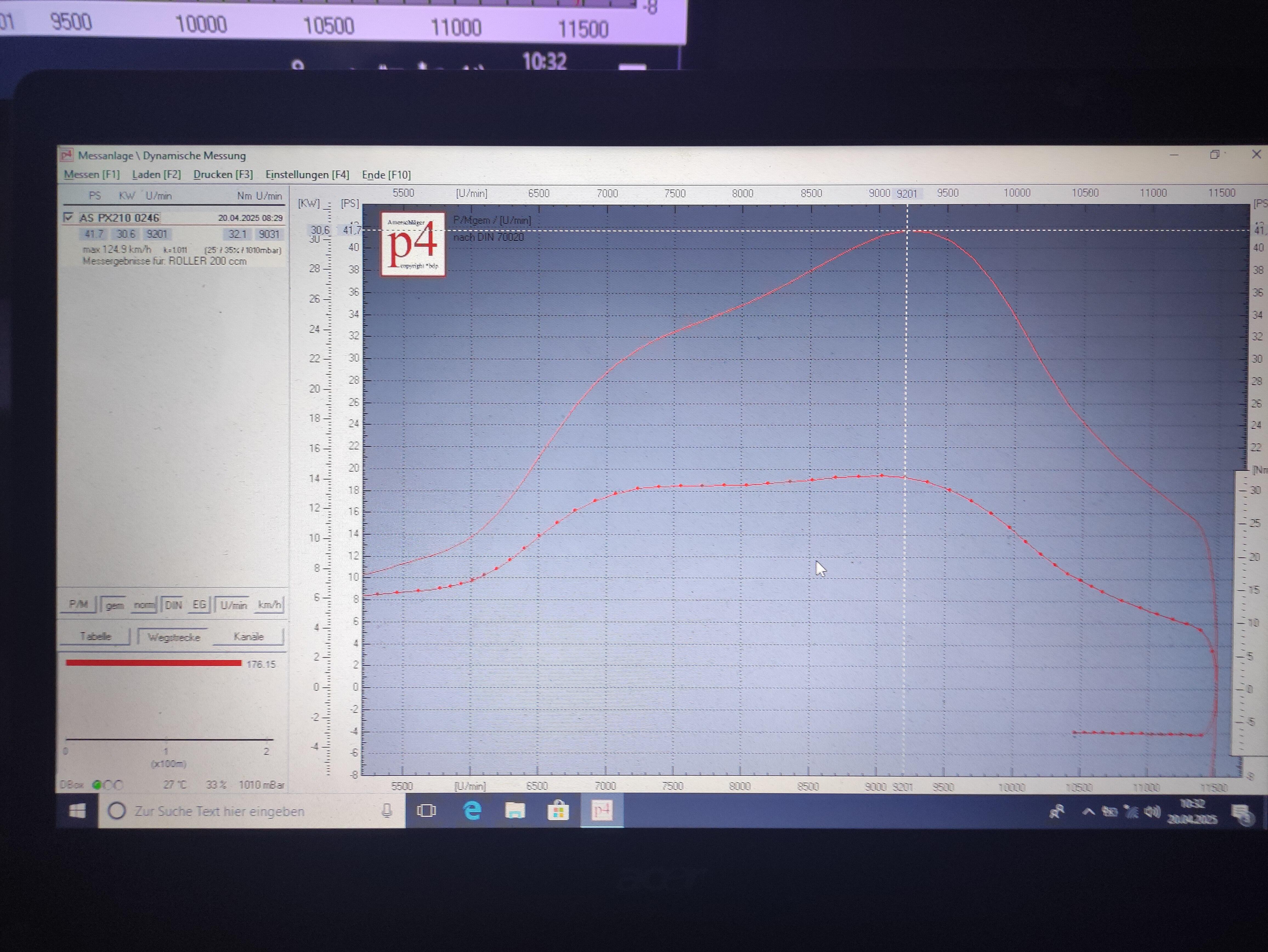Open the Windows Start menu
Image resolution: width=1268 pixels, height=952 pixels.
77,811
